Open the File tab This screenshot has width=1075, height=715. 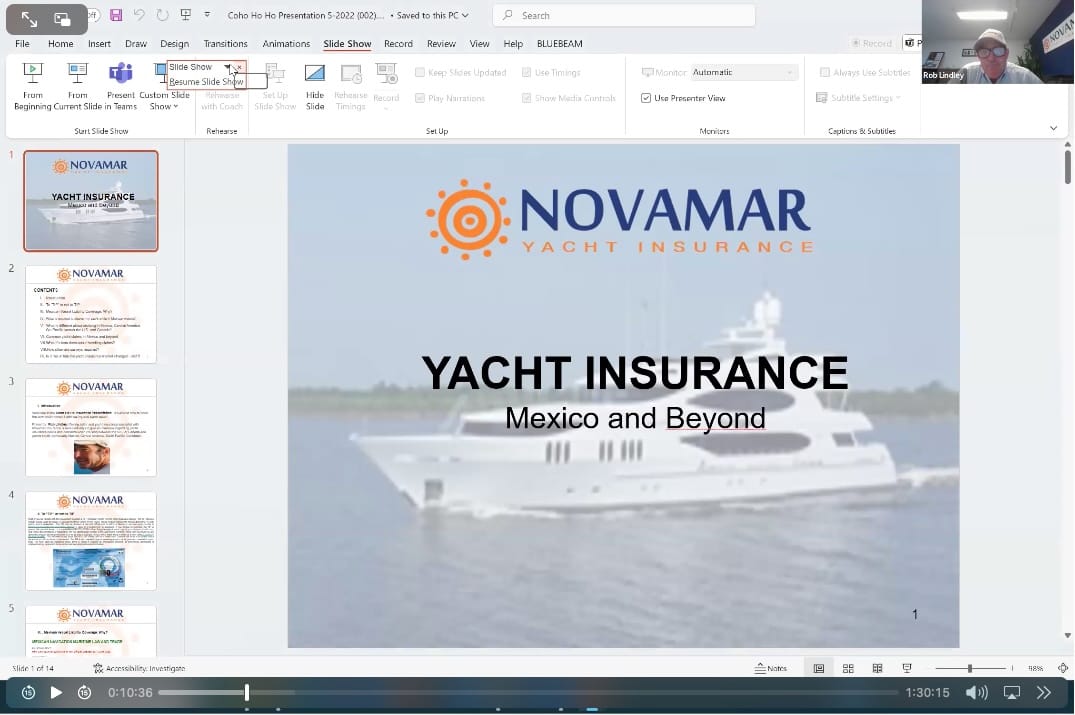click(x=23, y=43)
